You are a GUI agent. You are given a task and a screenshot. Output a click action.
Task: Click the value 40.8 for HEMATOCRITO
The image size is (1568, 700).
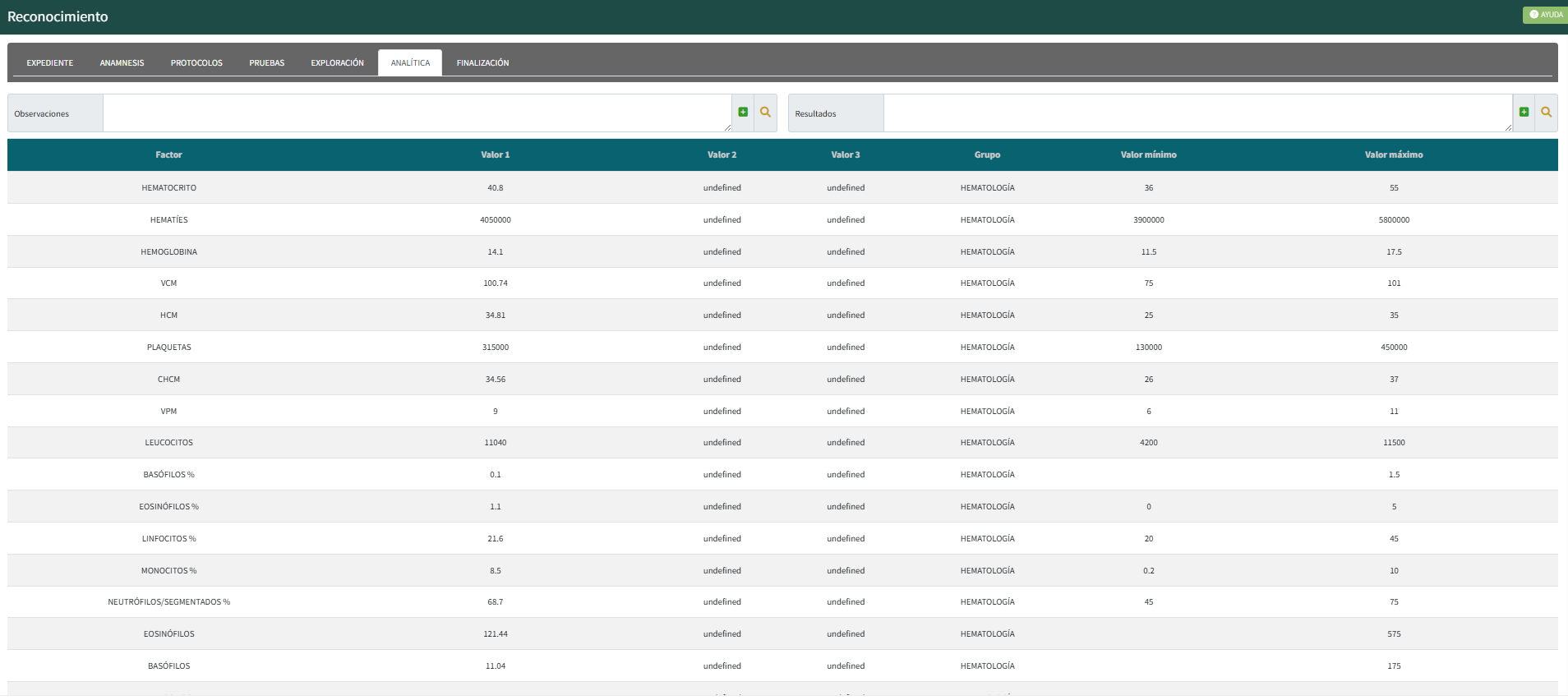(496, 188)
